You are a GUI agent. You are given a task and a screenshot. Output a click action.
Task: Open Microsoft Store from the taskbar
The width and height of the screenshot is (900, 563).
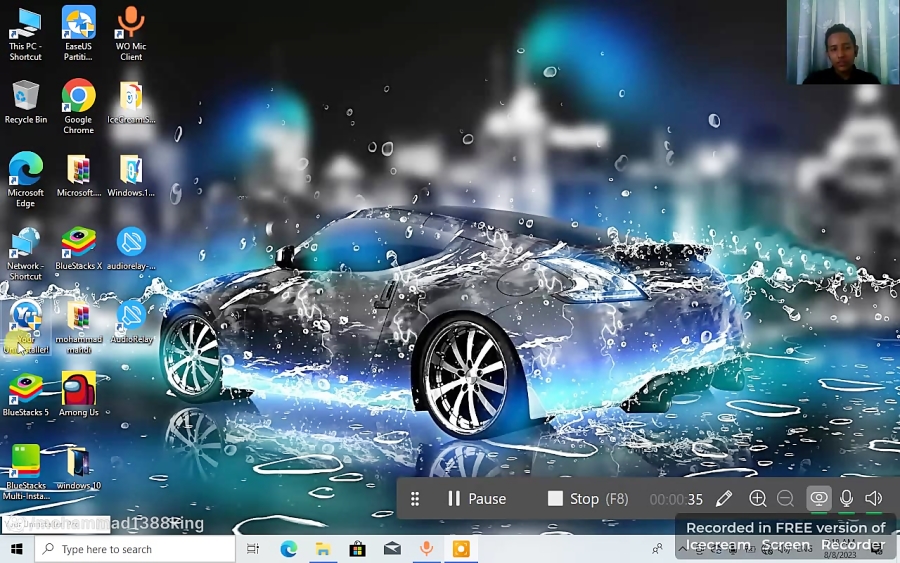pos(358,549)
